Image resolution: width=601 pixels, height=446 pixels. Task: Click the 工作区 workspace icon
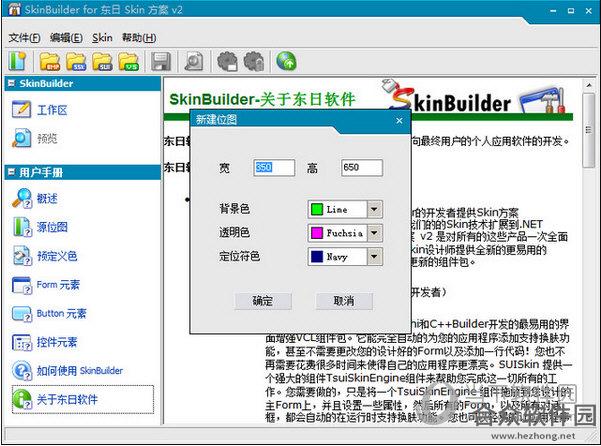coord(21,110)
